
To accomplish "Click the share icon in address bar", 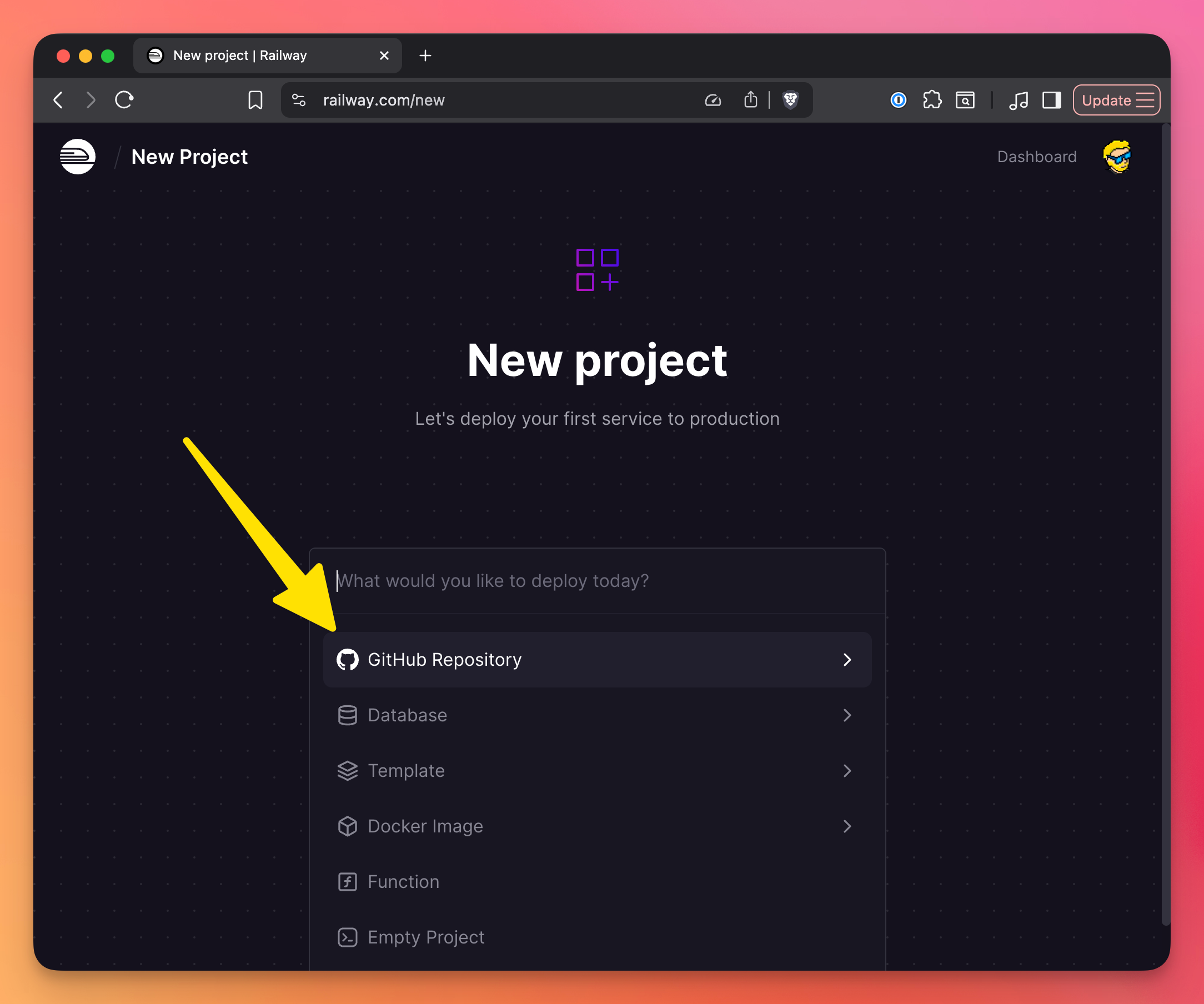I will coord(750,101).
